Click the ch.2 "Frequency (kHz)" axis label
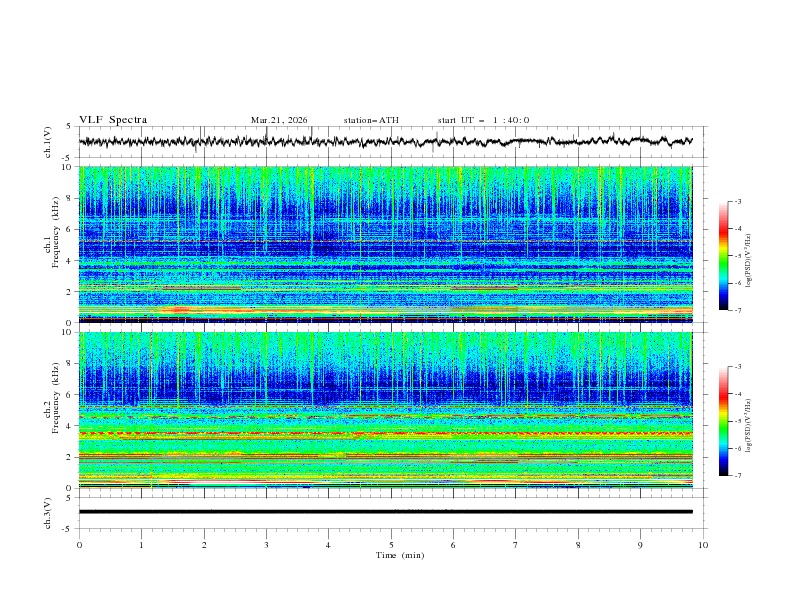Screen dimensions: 792x612 coord(56,398)
